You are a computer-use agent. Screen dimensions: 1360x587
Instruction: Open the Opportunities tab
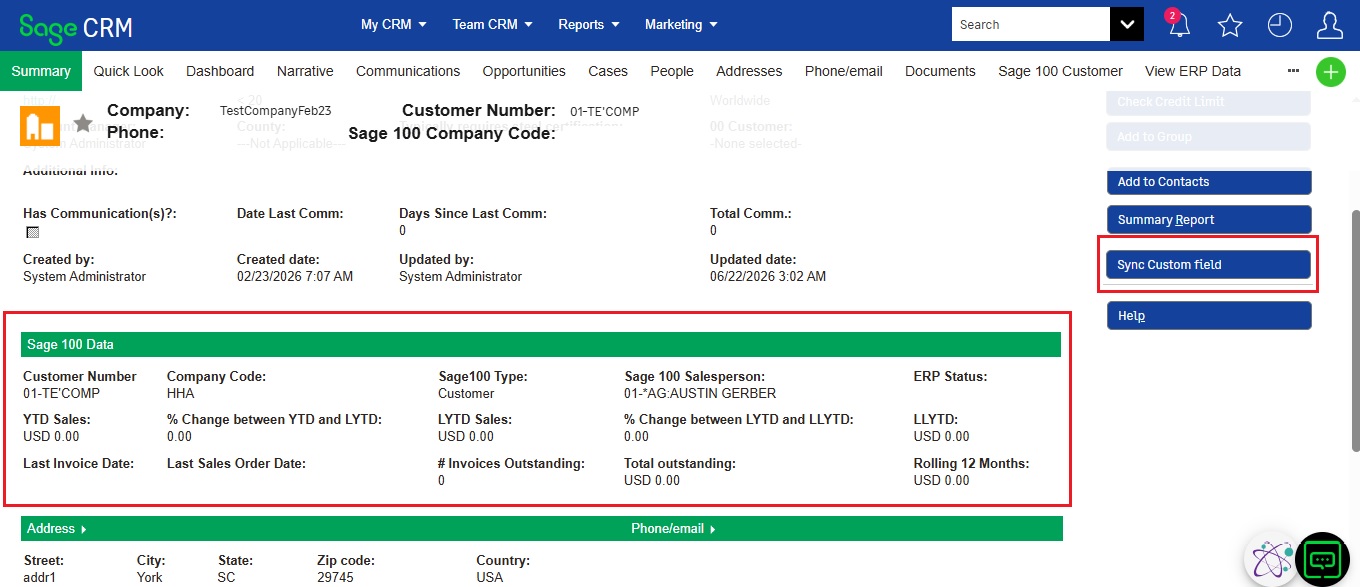point(524,71)
